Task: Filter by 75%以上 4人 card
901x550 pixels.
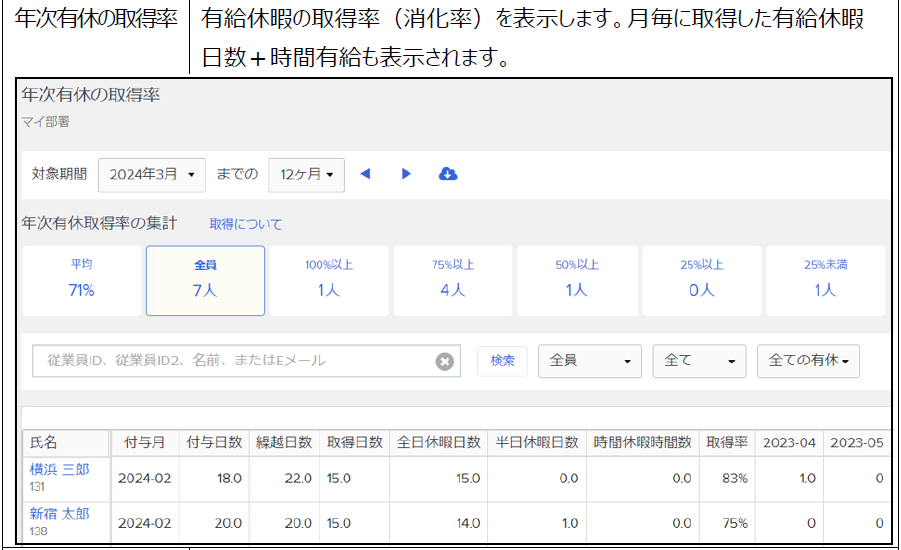Action: pyautogui.click(x=453, y=280)
